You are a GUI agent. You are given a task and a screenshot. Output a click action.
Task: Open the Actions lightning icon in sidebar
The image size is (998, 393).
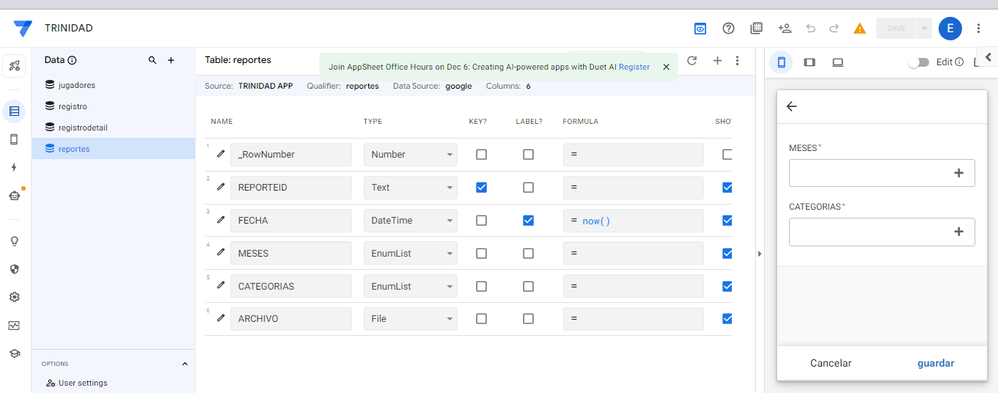(14, 167)
